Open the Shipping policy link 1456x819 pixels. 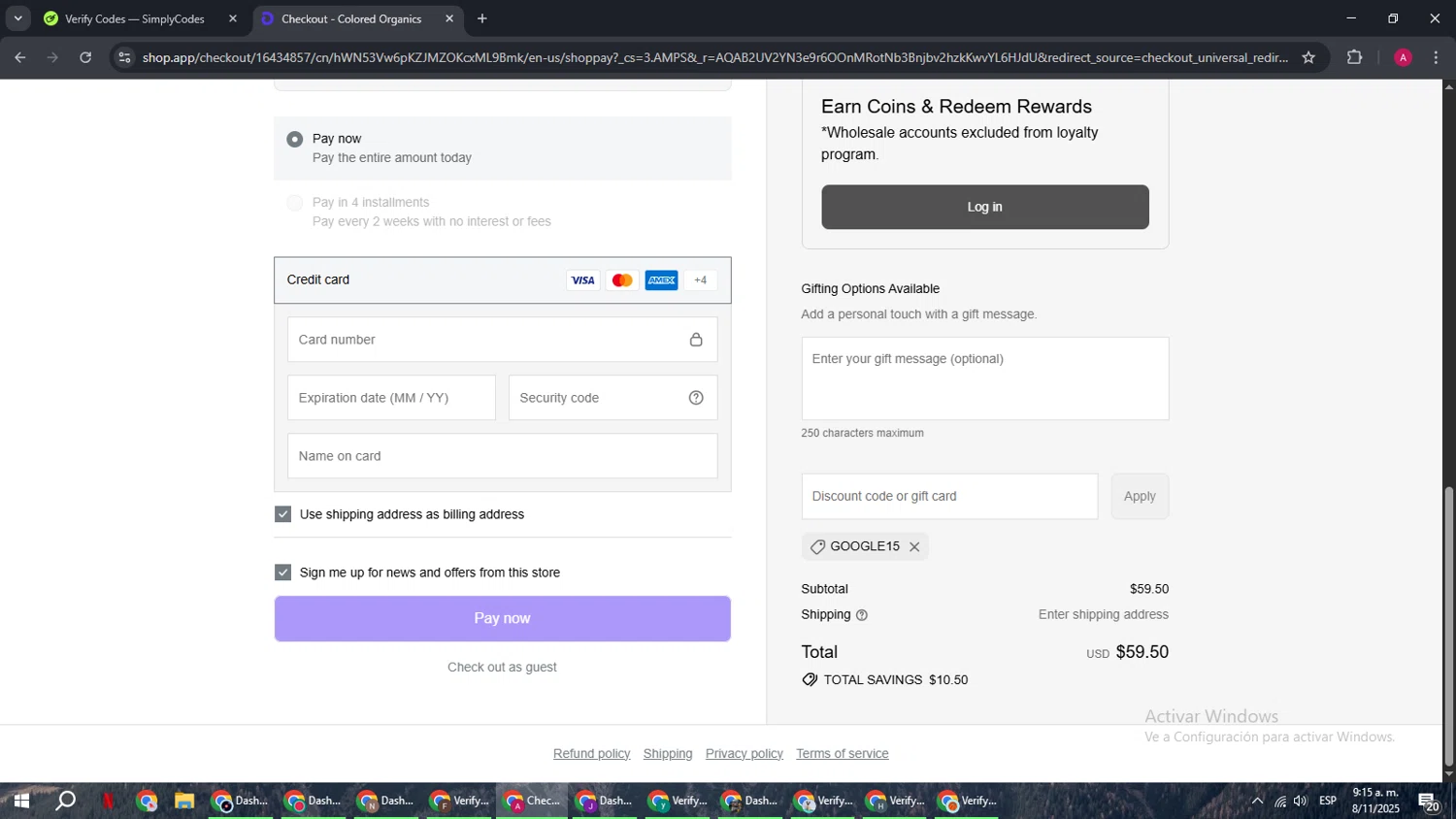(x=668, y=754)
